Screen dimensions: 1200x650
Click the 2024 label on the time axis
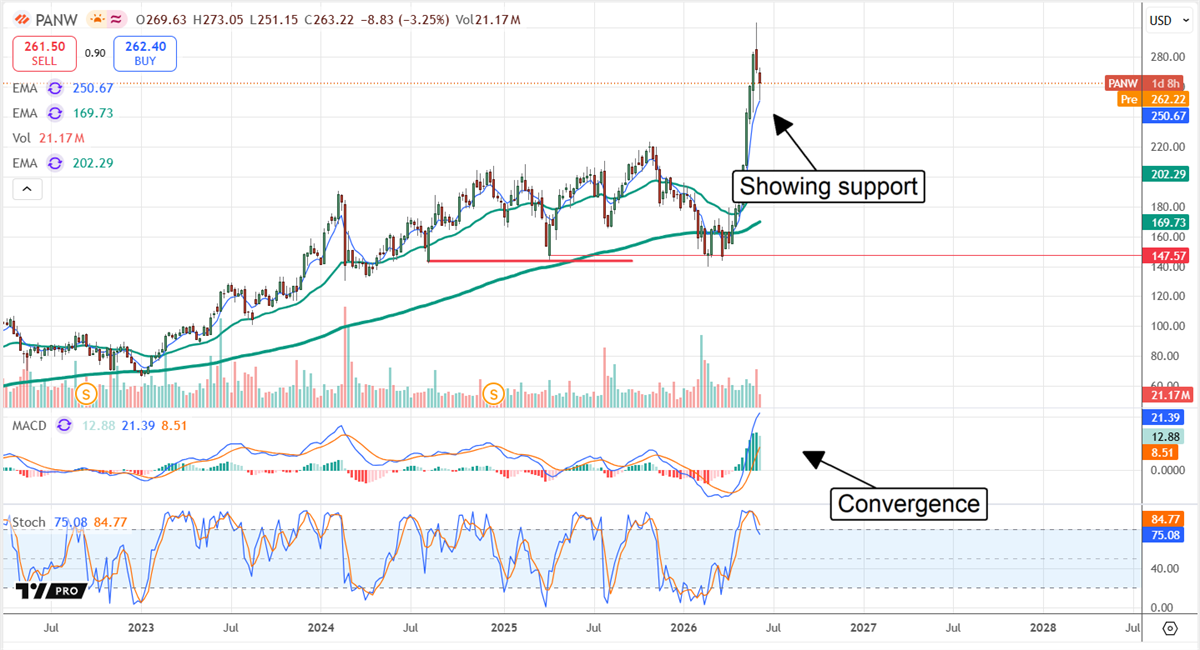click(x=321, y=628)
